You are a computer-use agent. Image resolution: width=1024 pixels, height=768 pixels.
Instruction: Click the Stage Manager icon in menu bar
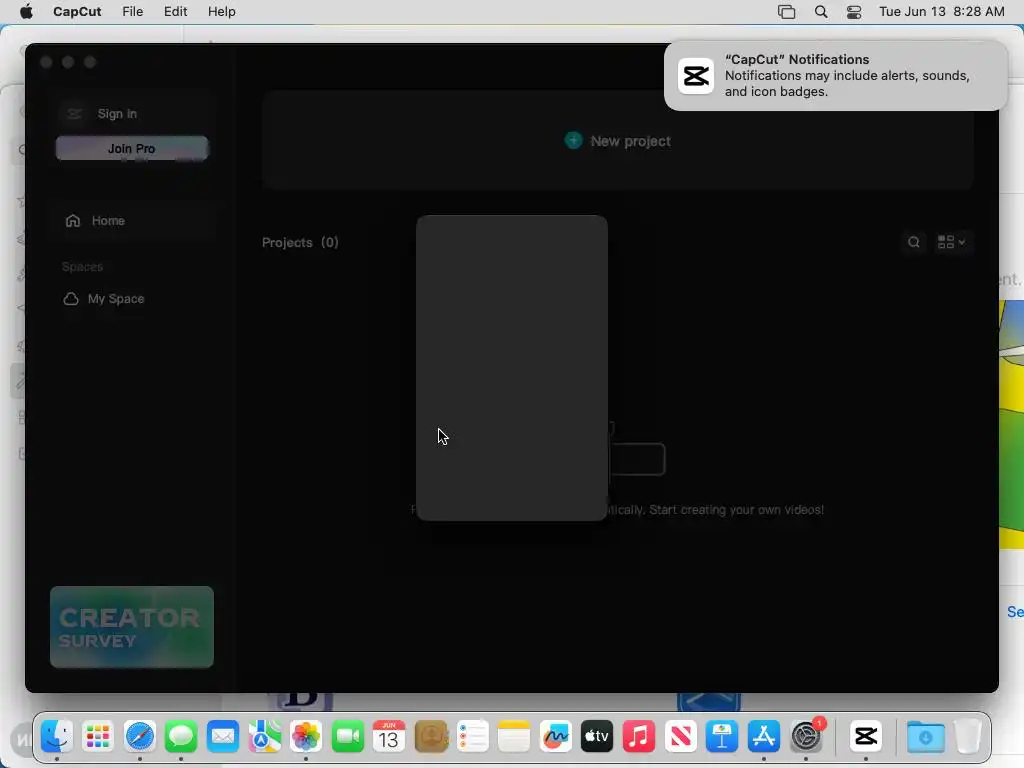point(786,12)
